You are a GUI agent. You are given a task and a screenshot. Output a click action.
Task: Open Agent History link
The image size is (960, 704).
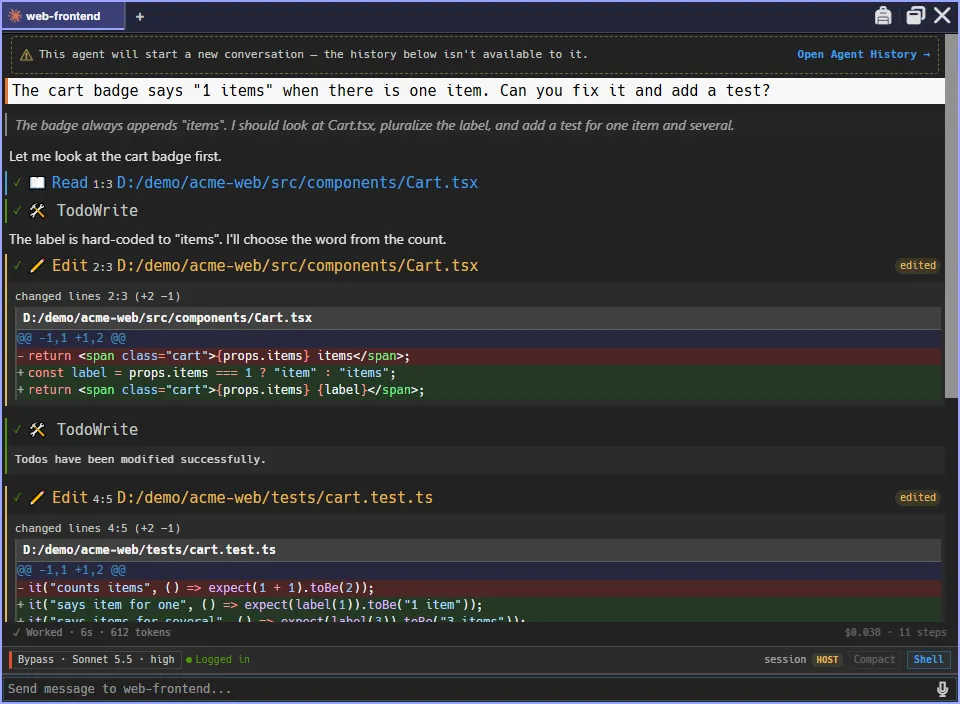click(863, 54)
